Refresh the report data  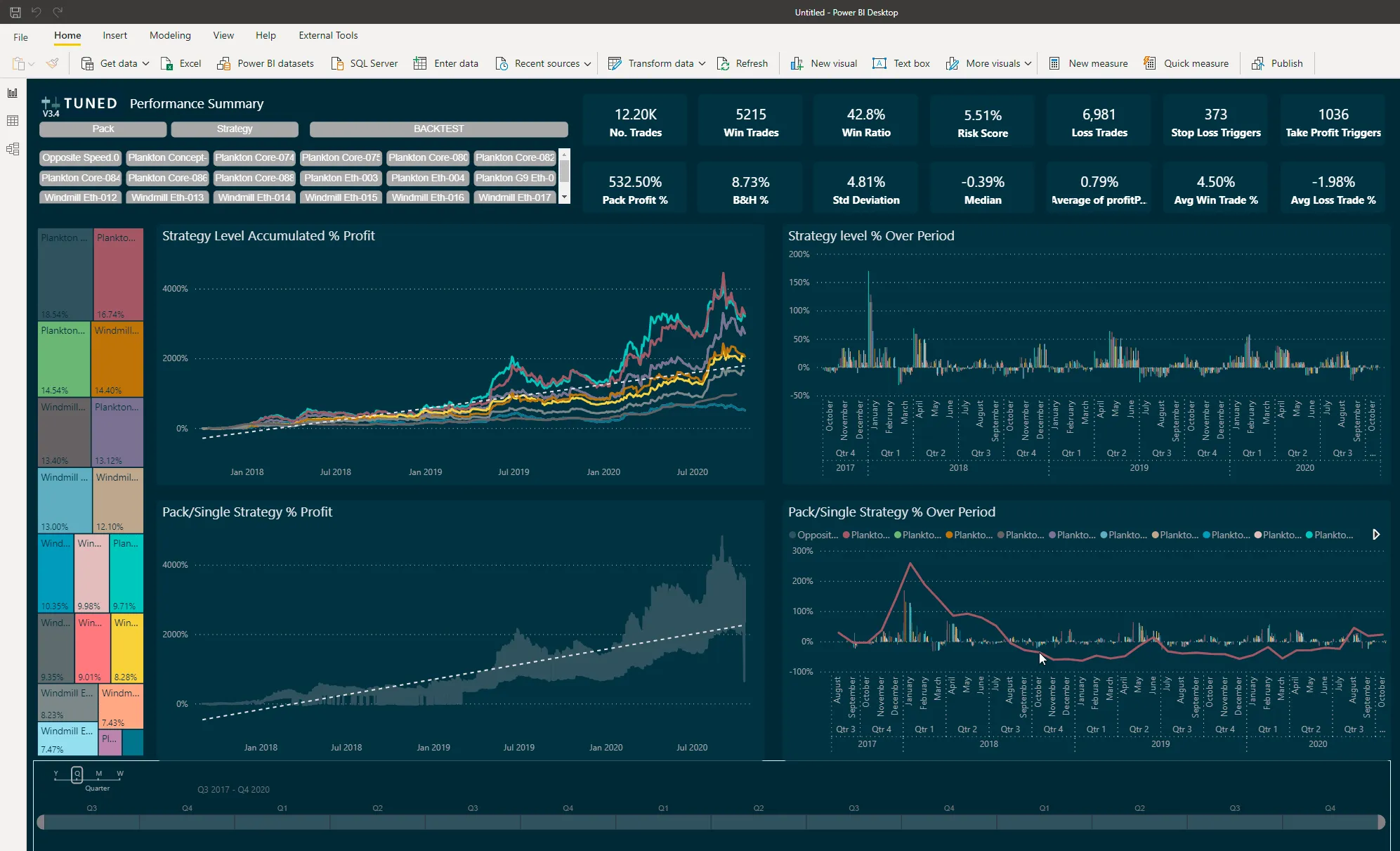(742, 63)
